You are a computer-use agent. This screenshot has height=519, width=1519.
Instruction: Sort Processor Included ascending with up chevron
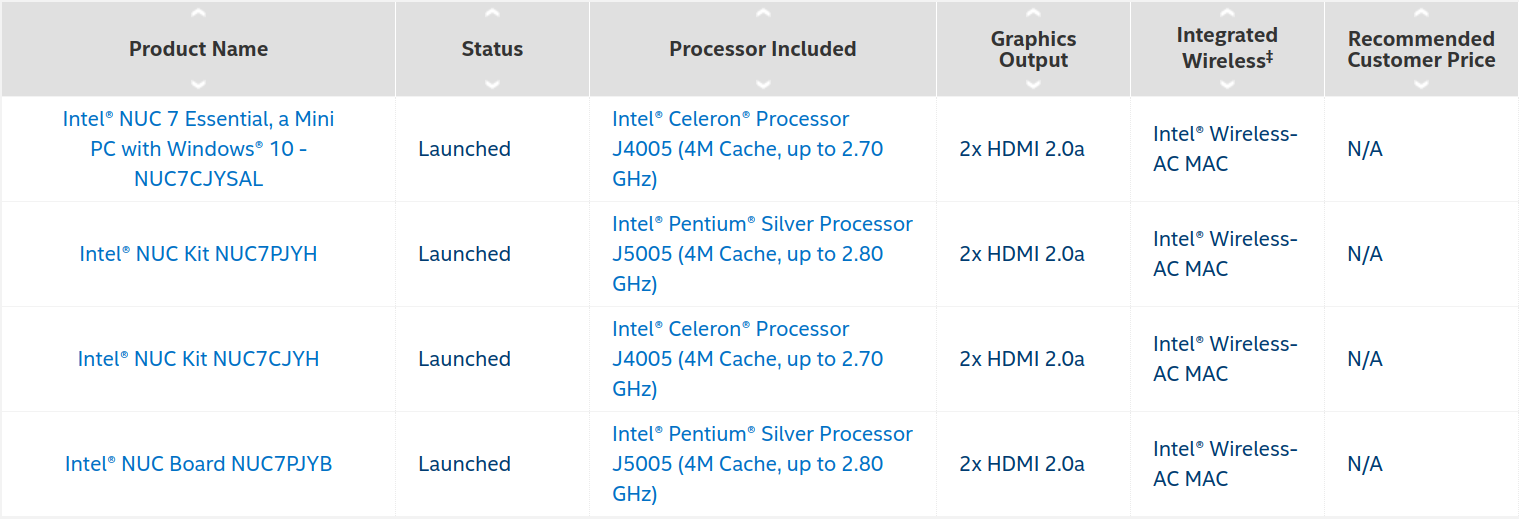[763, 14]
